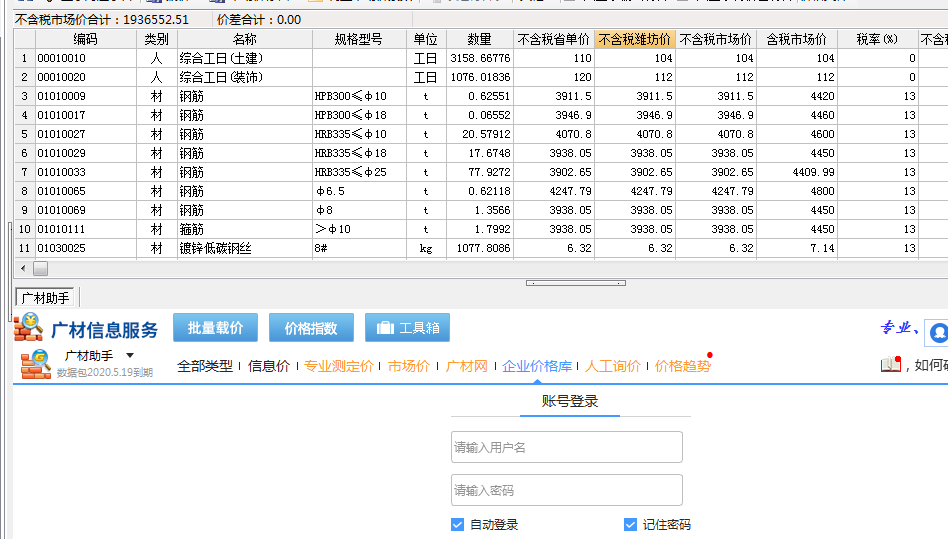Viewport: 948px width, 539px height.
Task: Click the horizontal scrollbar left arrow
Action: (23, 268)
